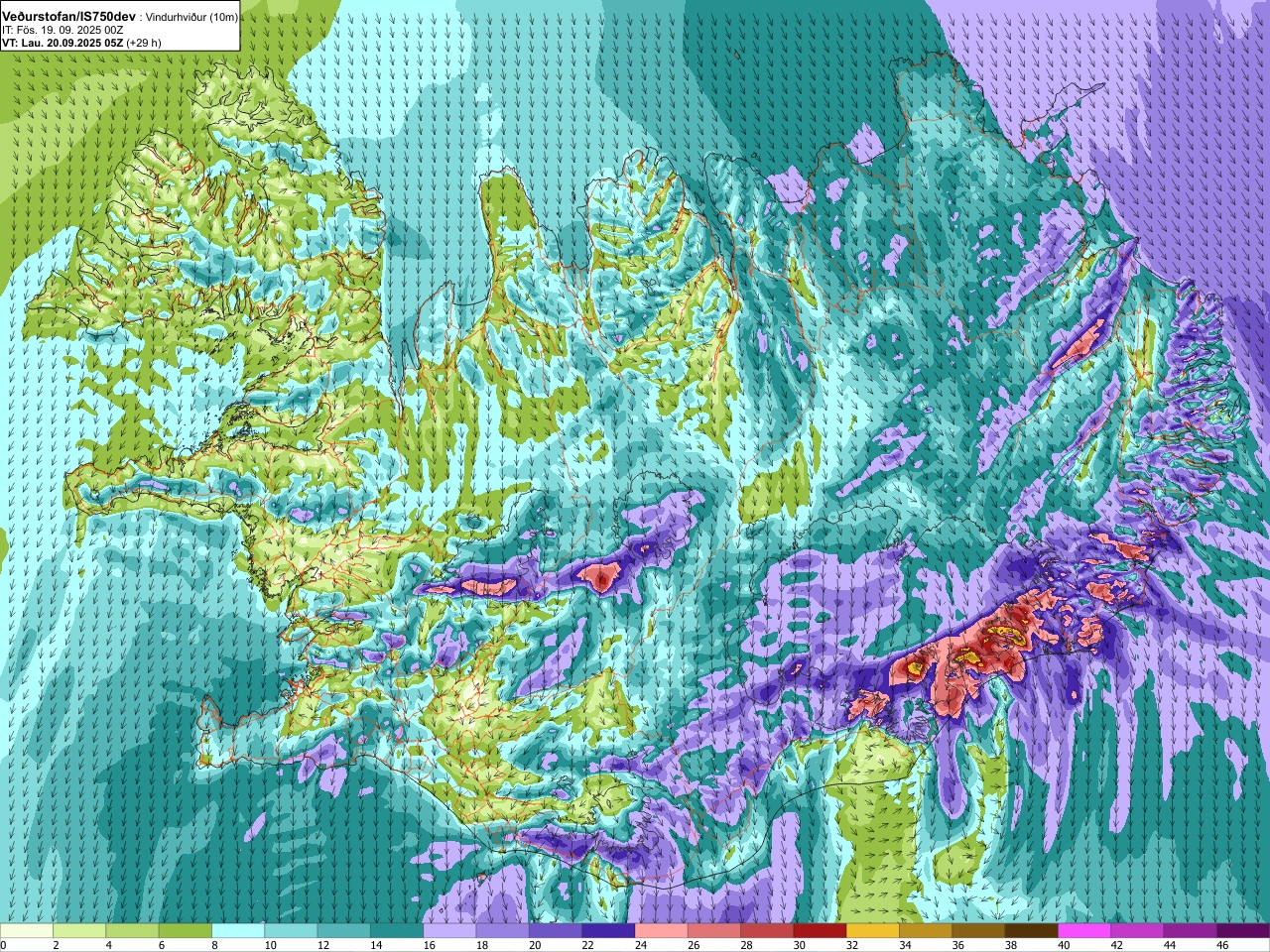Pick the 44–46 dark magenta legend swatch

point(1191,931)
